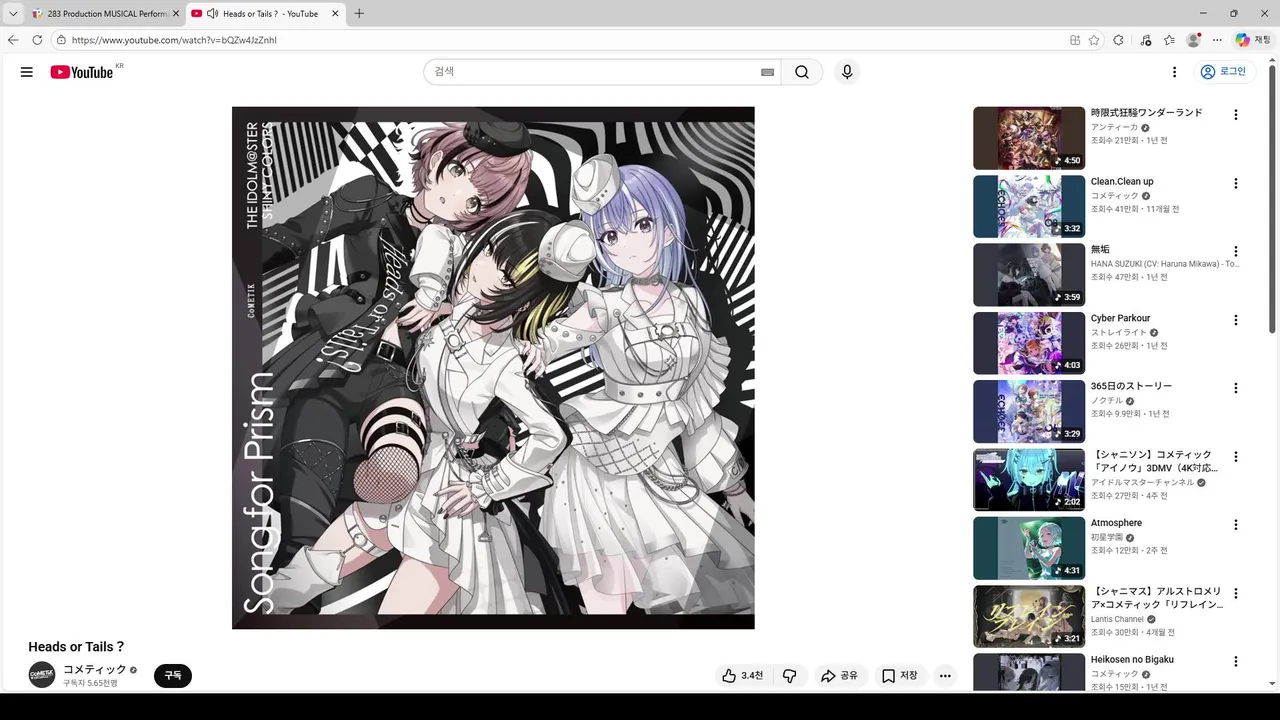The image size is (1280, 720).
Task: Open ノクチル channel name
Action: pyautogui.click(x=1107, y=401)
